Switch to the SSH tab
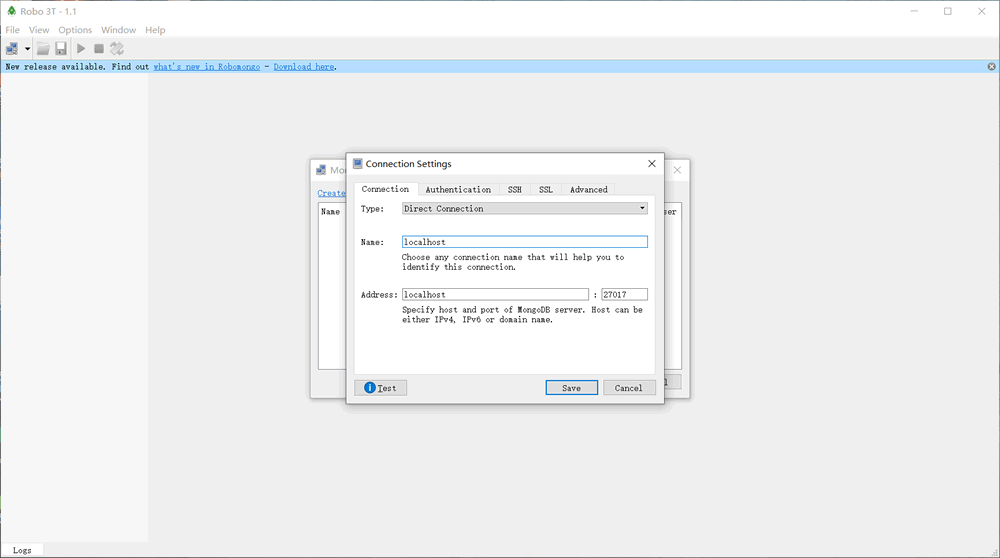This screenshot has width=1000, height=558. [x=515, y=189]
